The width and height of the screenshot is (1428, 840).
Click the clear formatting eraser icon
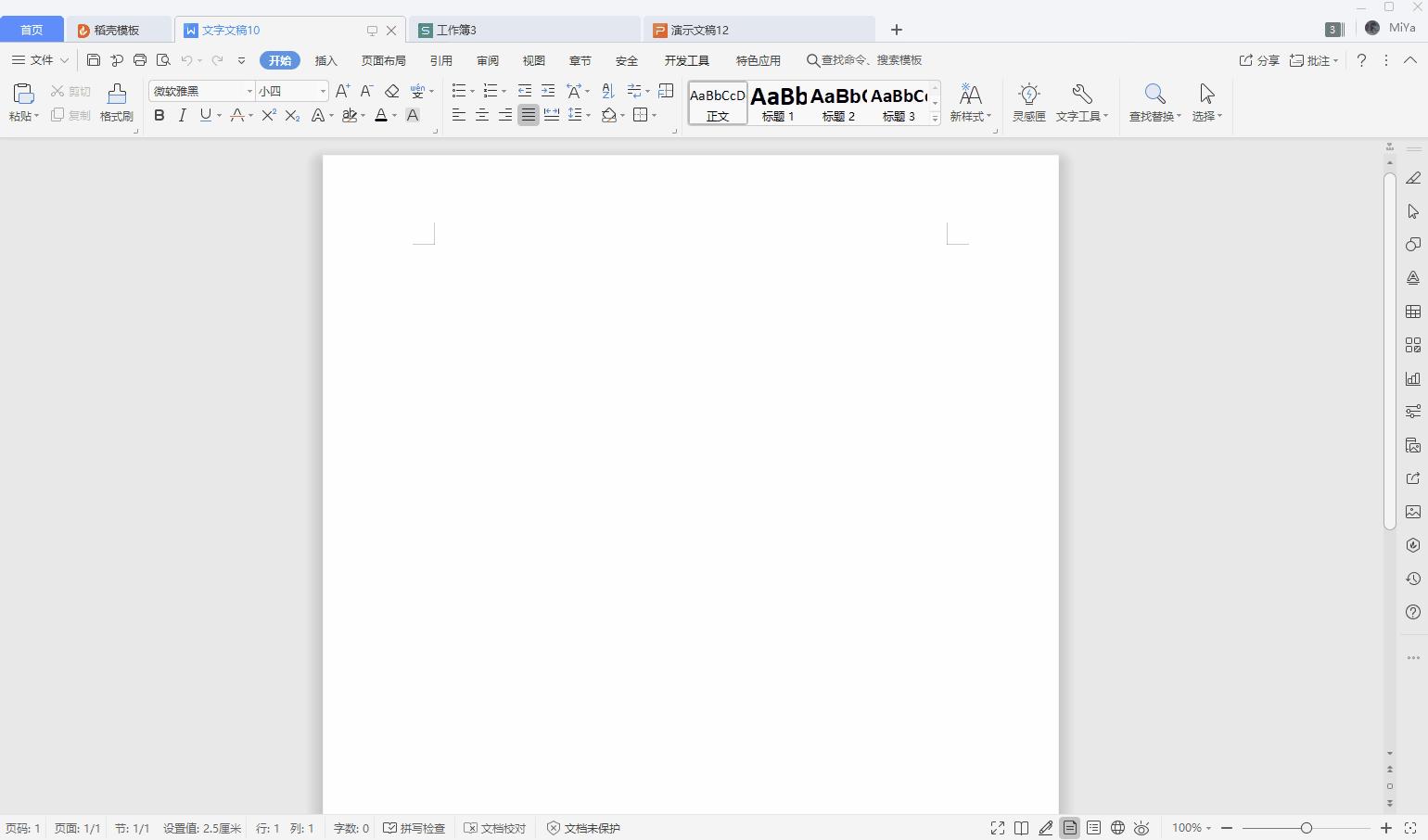pos(391,91)
